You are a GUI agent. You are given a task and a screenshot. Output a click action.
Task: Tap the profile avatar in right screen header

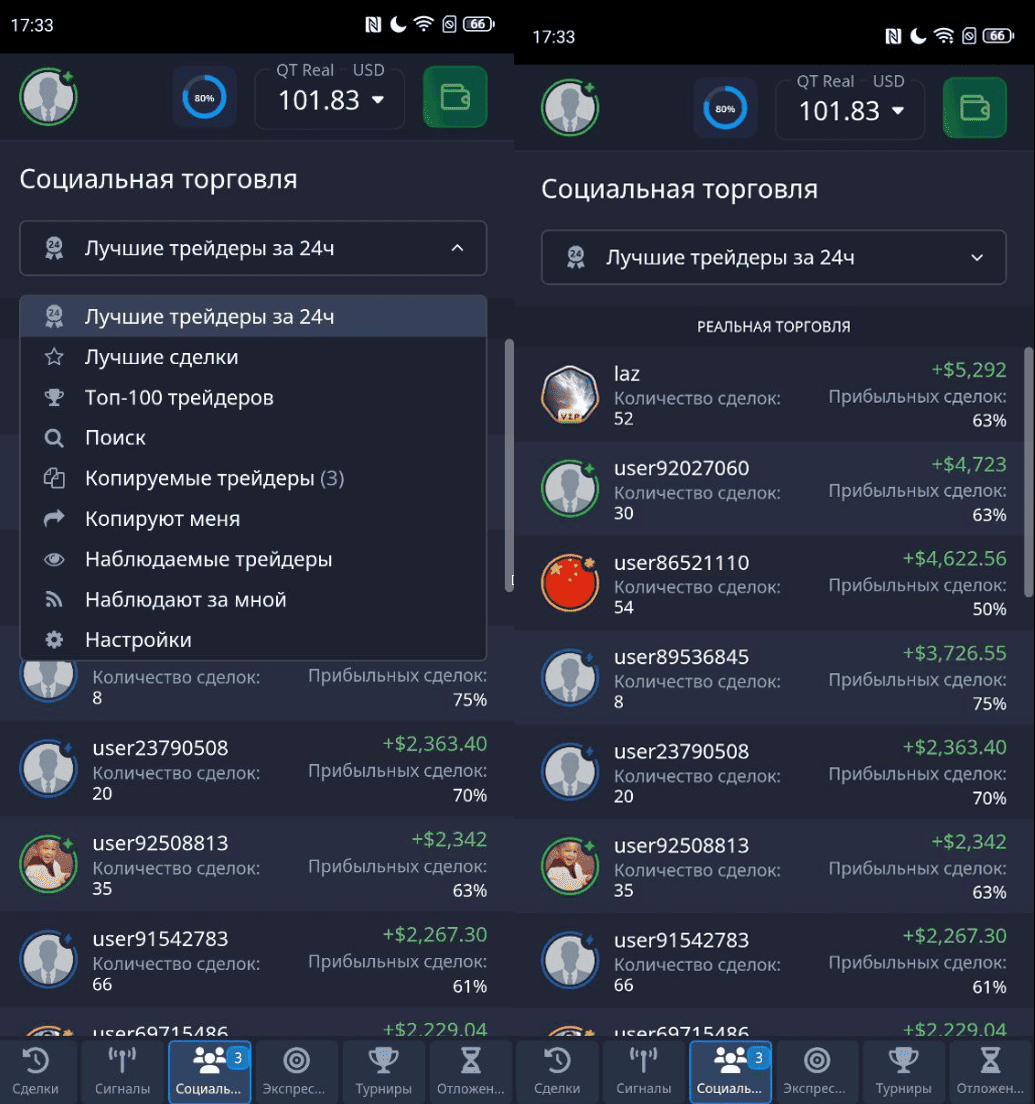point(570,108)
